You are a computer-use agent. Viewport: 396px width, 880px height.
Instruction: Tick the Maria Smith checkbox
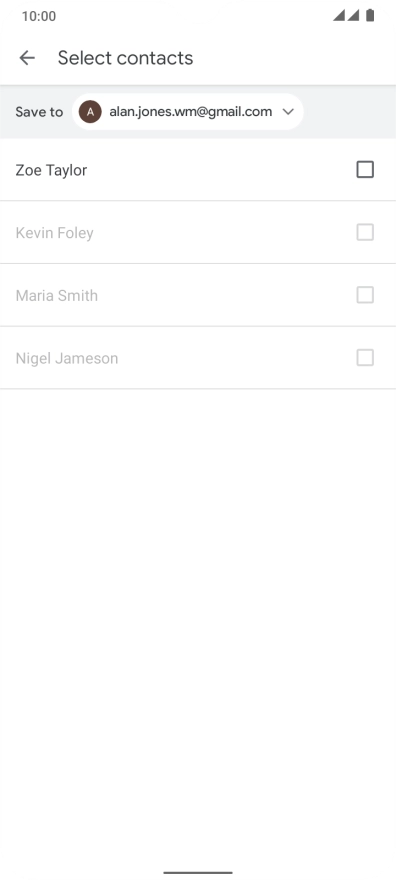pyautogui.click(x=365, y=295)
